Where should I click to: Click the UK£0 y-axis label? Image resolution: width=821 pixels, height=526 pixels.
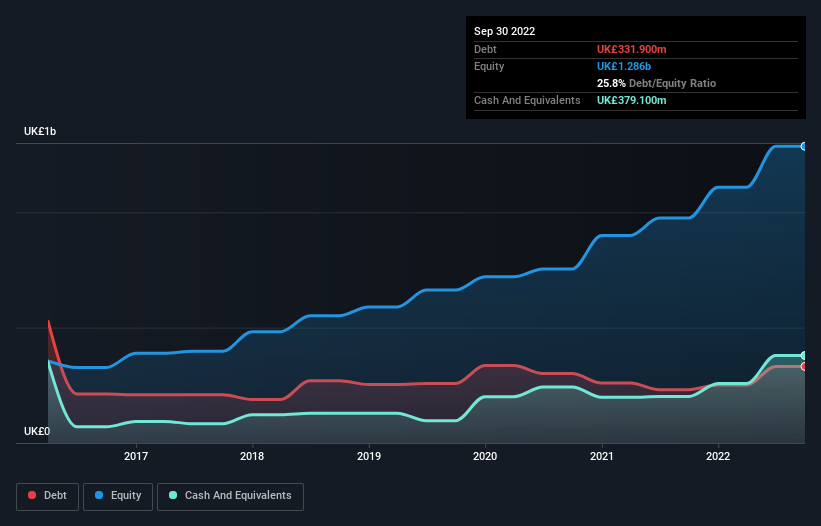[x=37, y=431]
